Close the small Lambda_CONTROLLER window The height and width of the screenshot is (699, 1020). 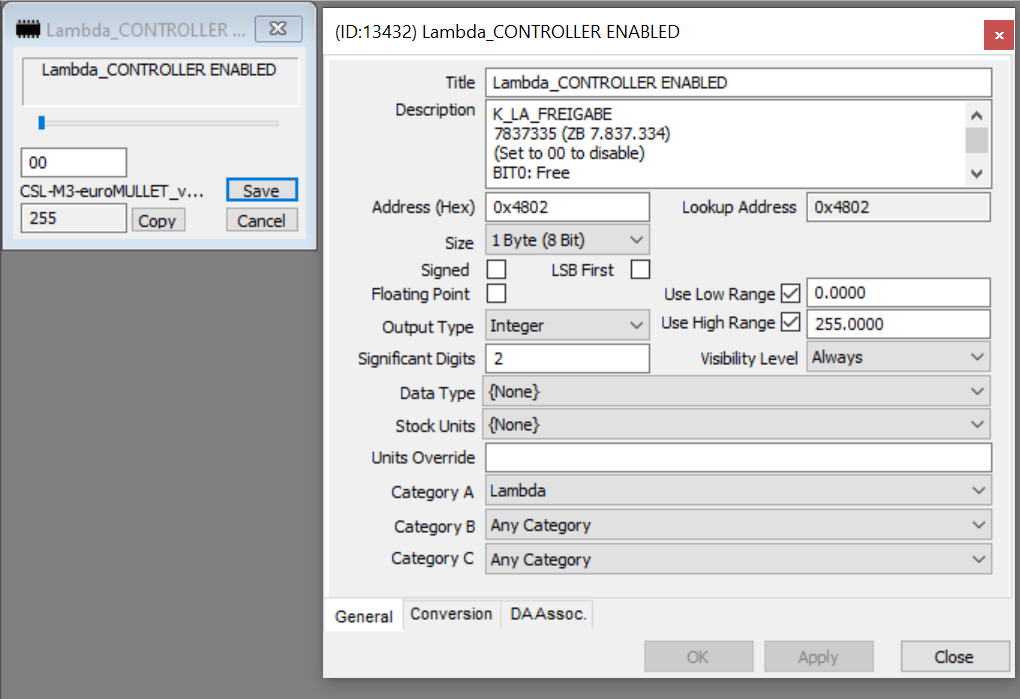click(x=278, y=30)
